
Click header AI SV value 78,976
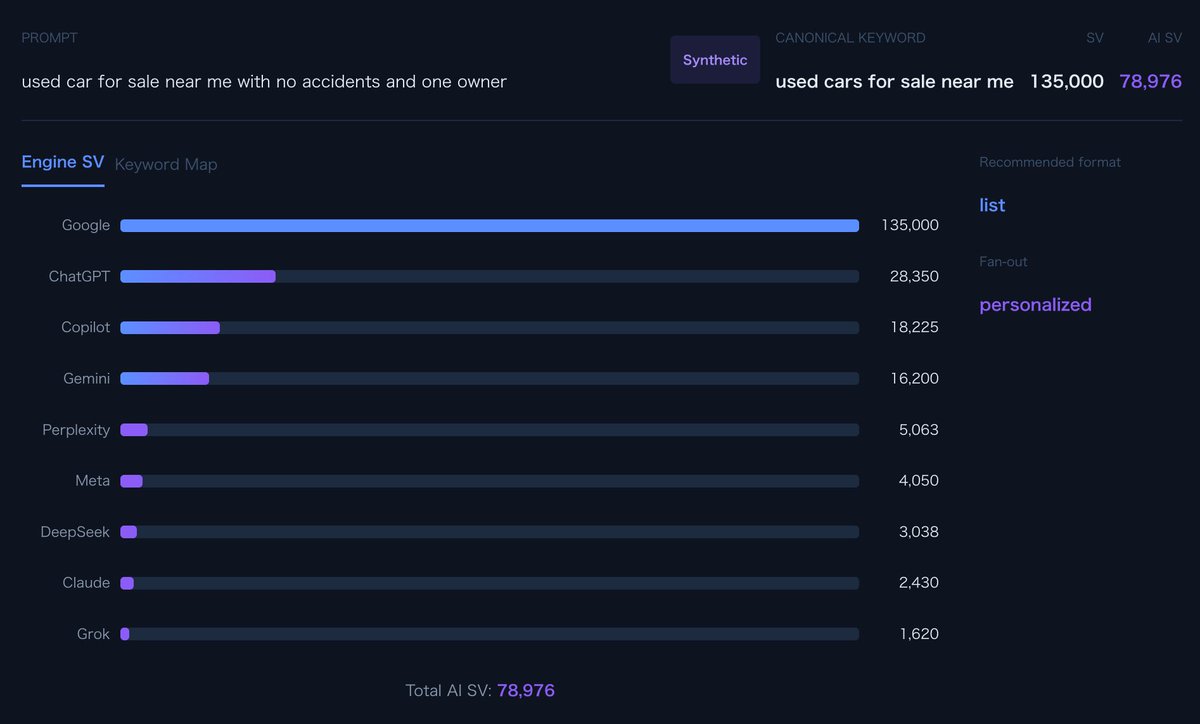pyautogui.click(x=1151, y=82)
